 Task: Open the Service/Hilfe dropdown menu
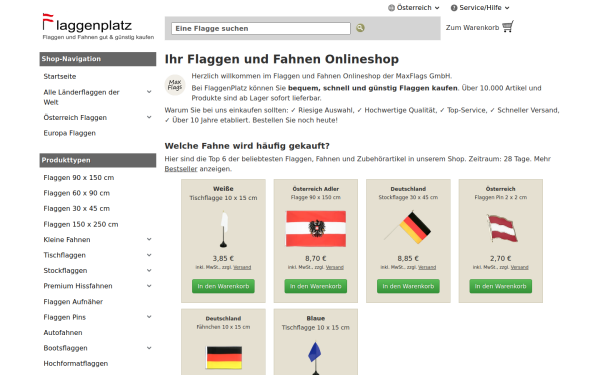tap(480, 8)
